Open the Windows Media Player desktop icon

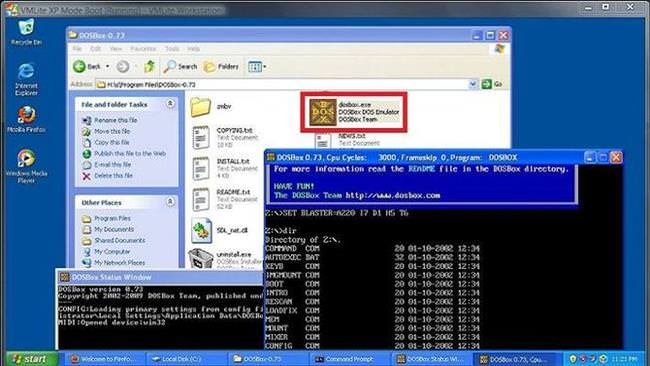(x=26, y=166)
